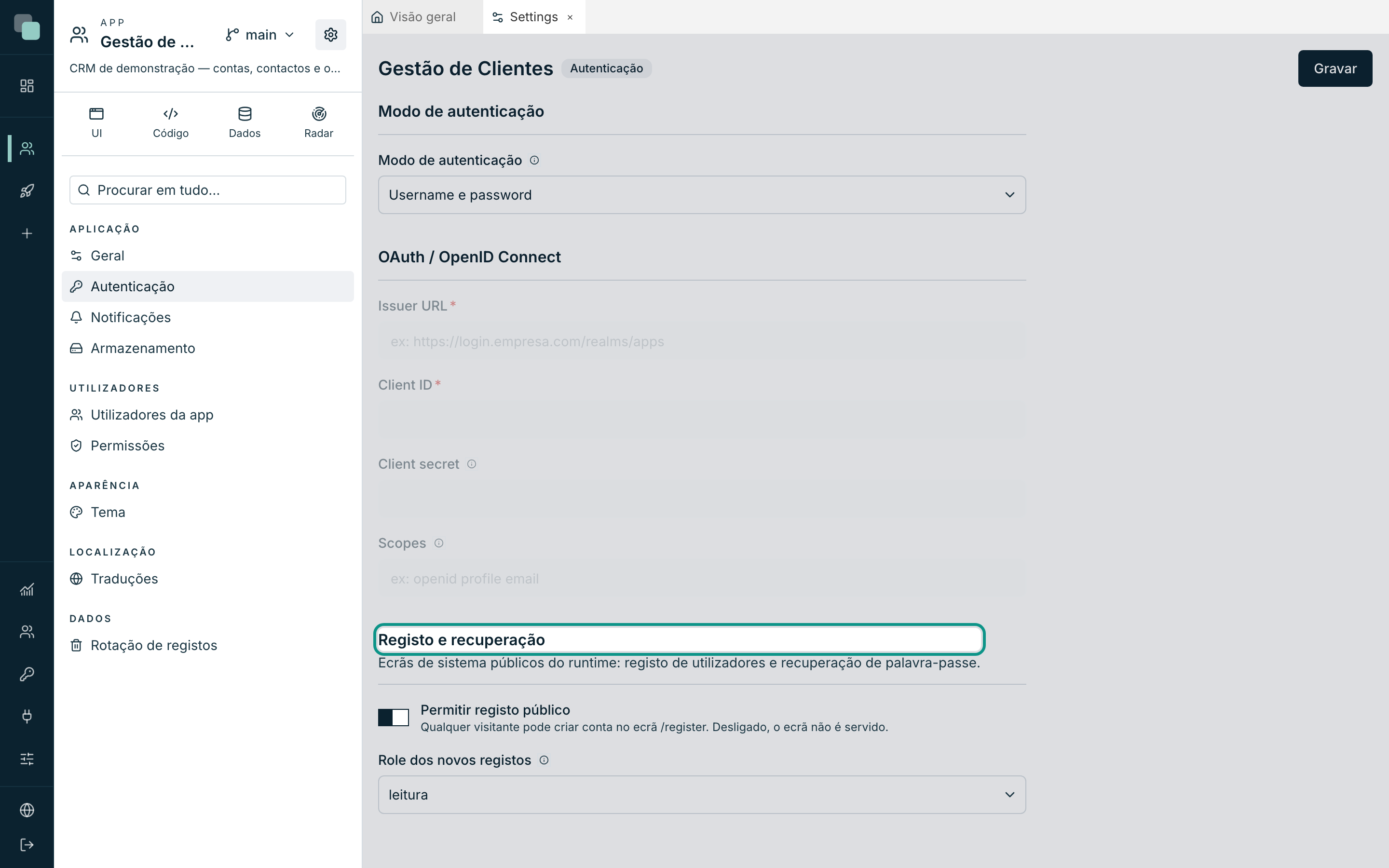The width and height of the screenshot is (1389, 868).
Task: Click the Scopes field
Action: [701, 579]
